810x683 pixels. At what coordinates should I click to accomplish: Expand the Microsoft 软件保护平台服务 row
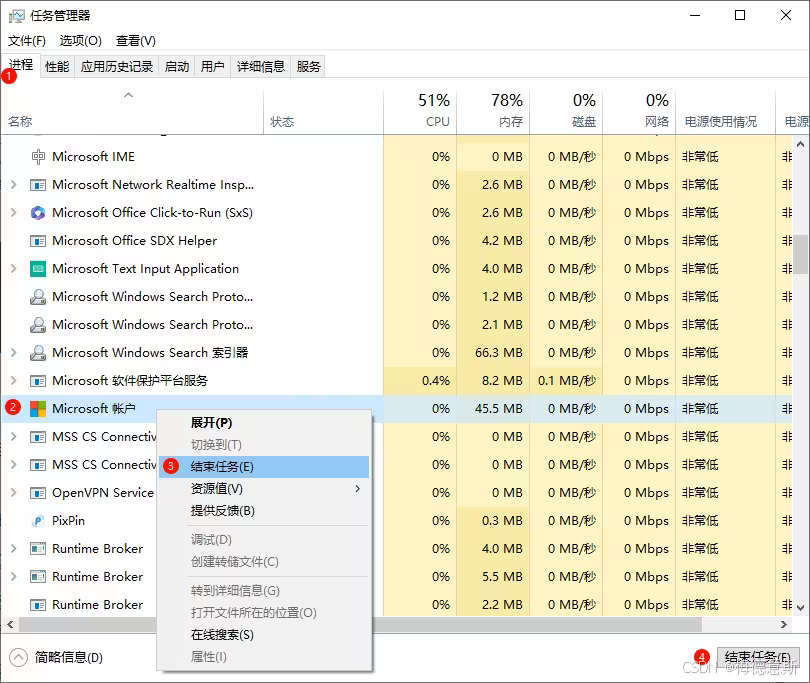point(14,380)
